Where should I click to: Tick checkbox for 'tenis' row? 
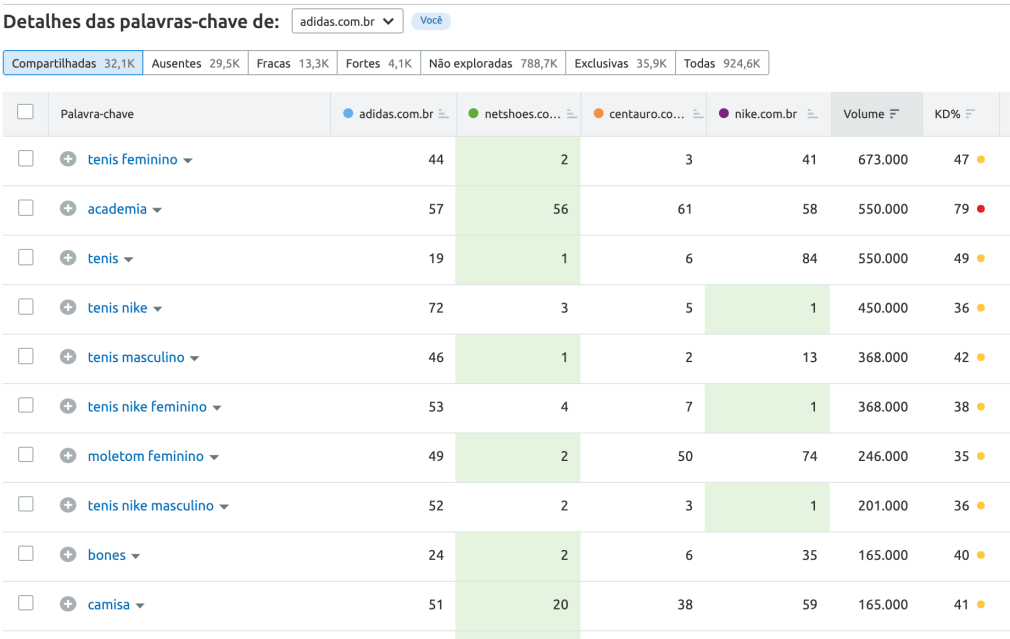pyautogui.click(x=26, y=258)
